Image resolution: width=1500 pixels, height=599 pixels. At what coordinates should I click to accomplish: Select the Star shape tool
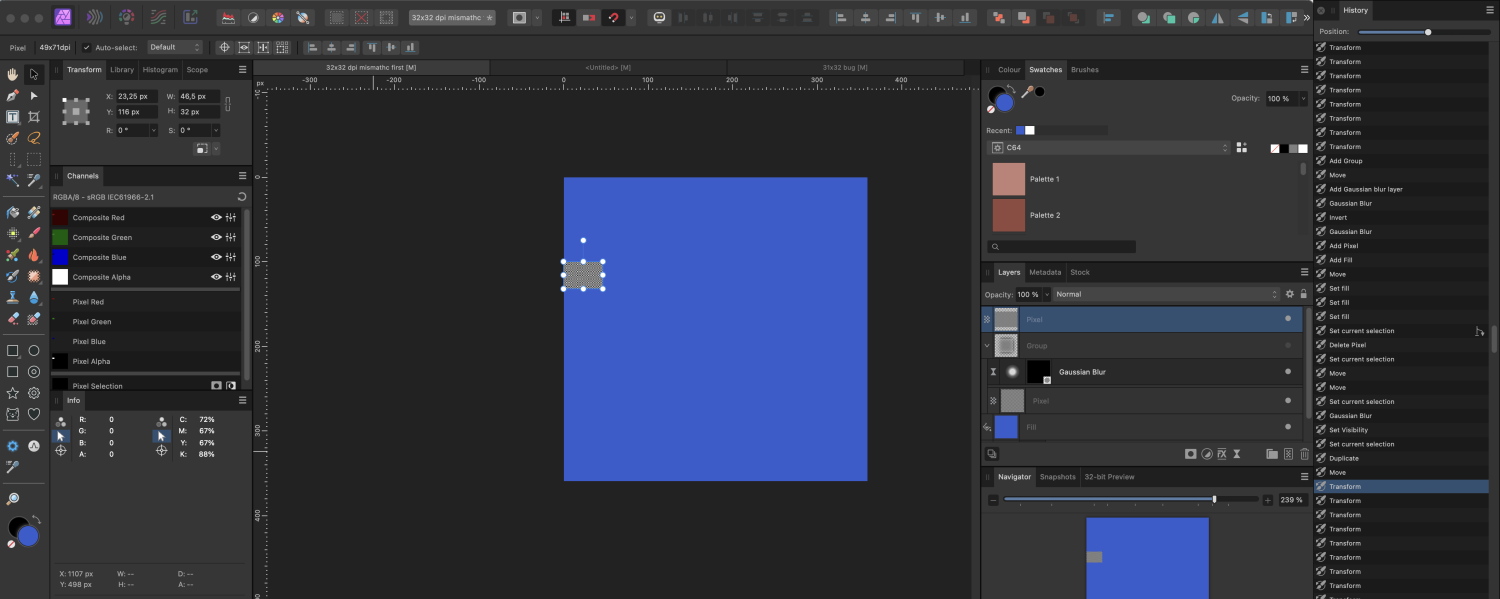point(13,391)
